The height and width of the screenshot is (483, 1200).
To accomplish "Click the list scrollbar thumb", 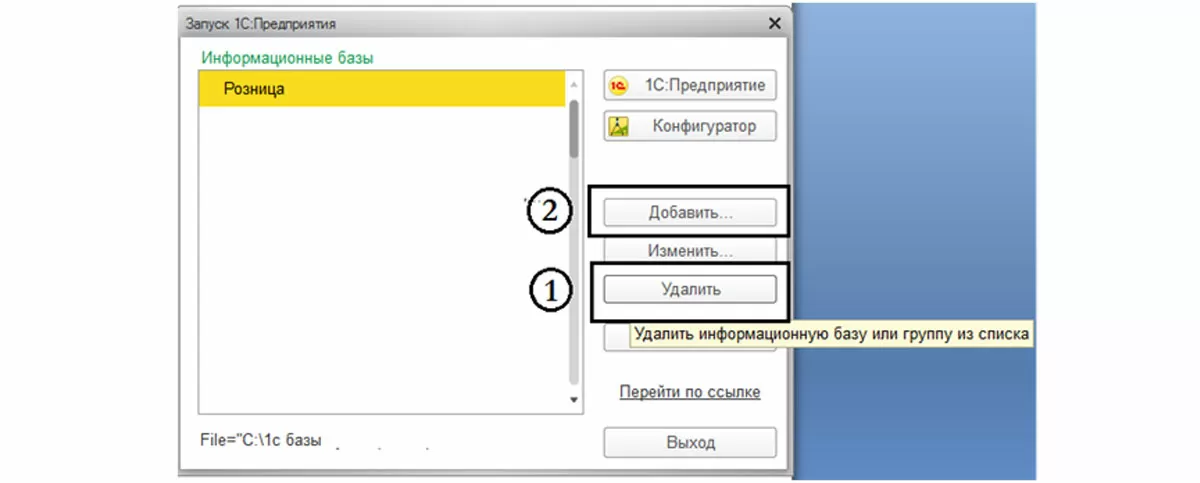I will [x=574, y=127].
